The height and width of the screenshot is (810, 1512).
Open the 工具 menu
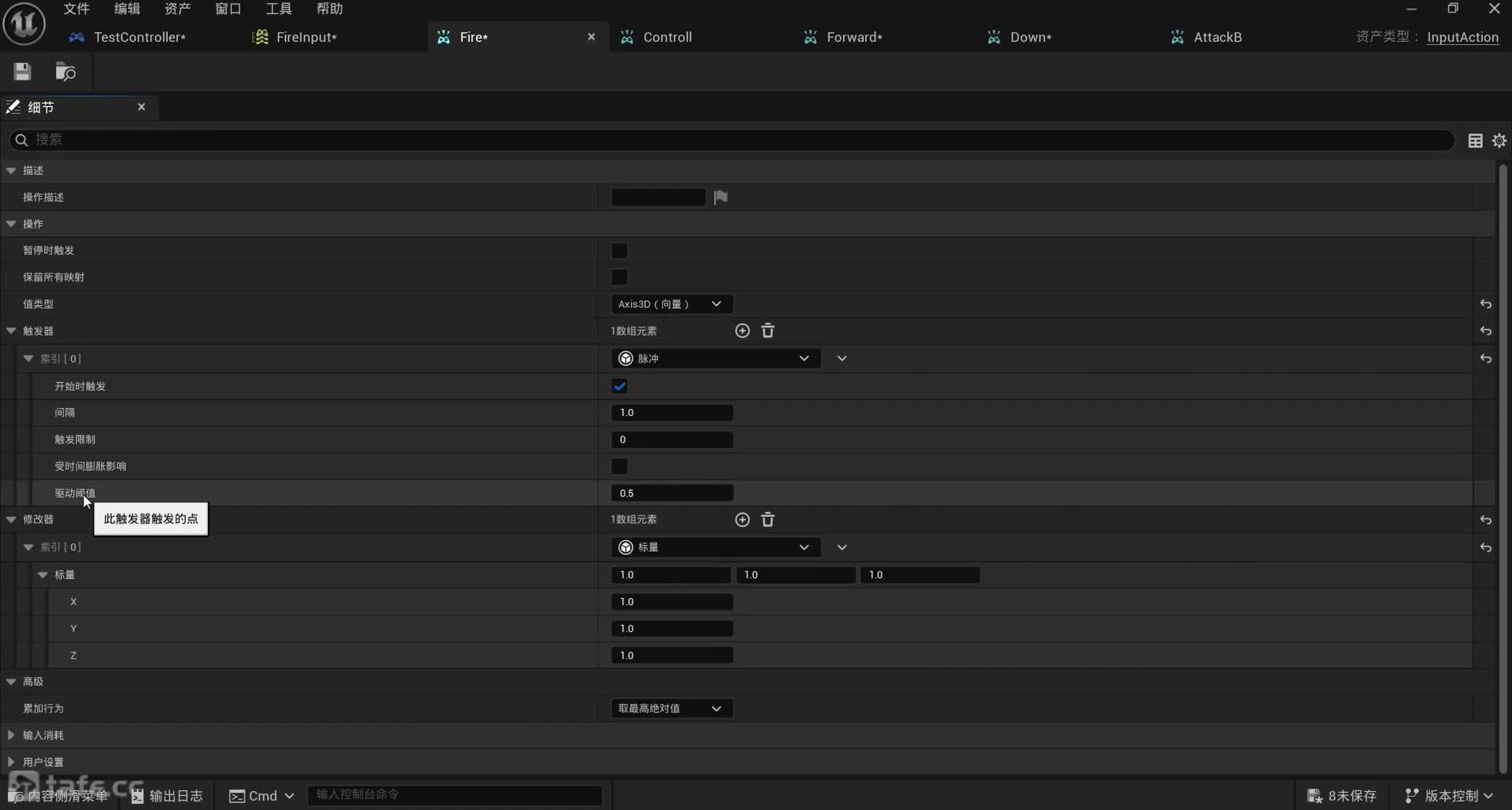[279, 9]
